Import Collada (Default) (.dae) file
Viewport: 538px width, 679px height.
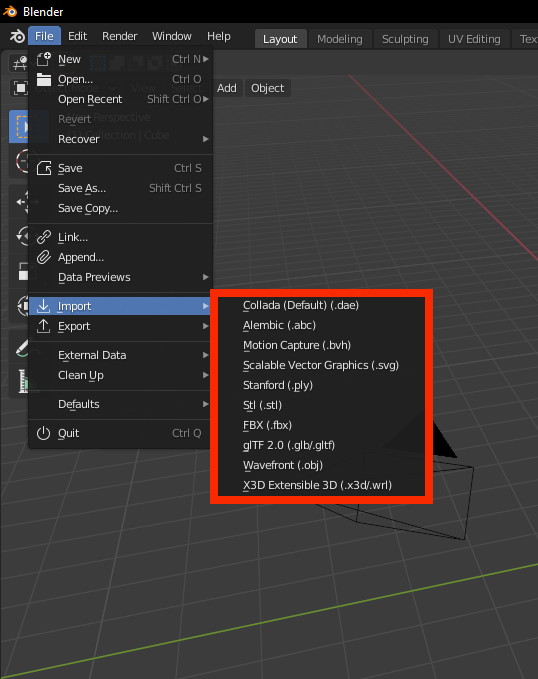click(x=321, y=305)
